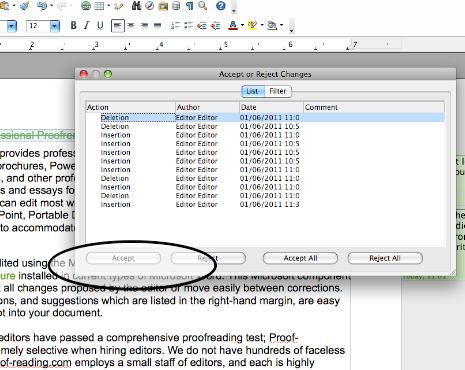Open Help with the question mark icon

(x=221, y=6)
